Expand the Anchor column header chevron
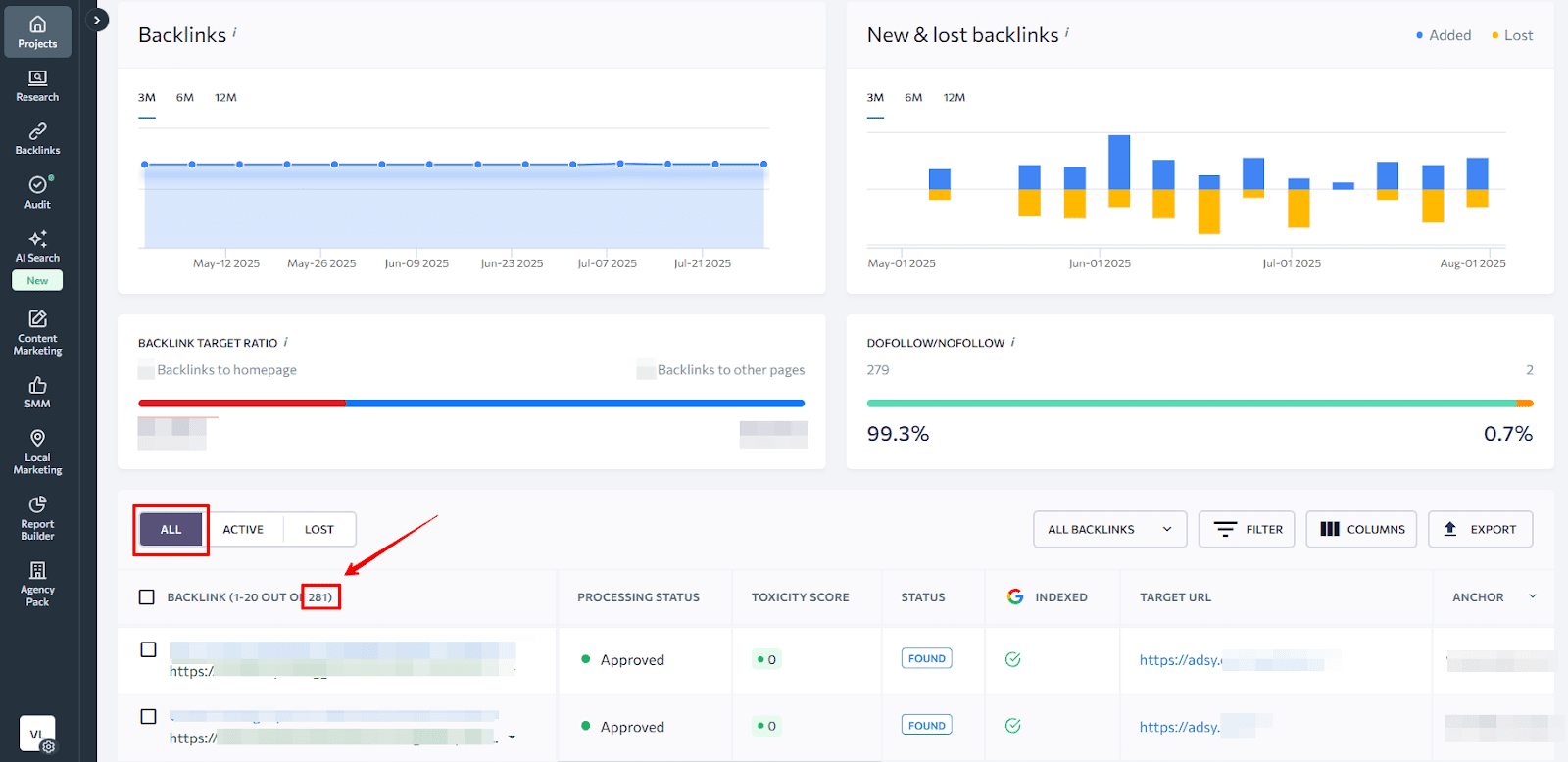Screen dimensions: 1568x762 point(1533,596)
